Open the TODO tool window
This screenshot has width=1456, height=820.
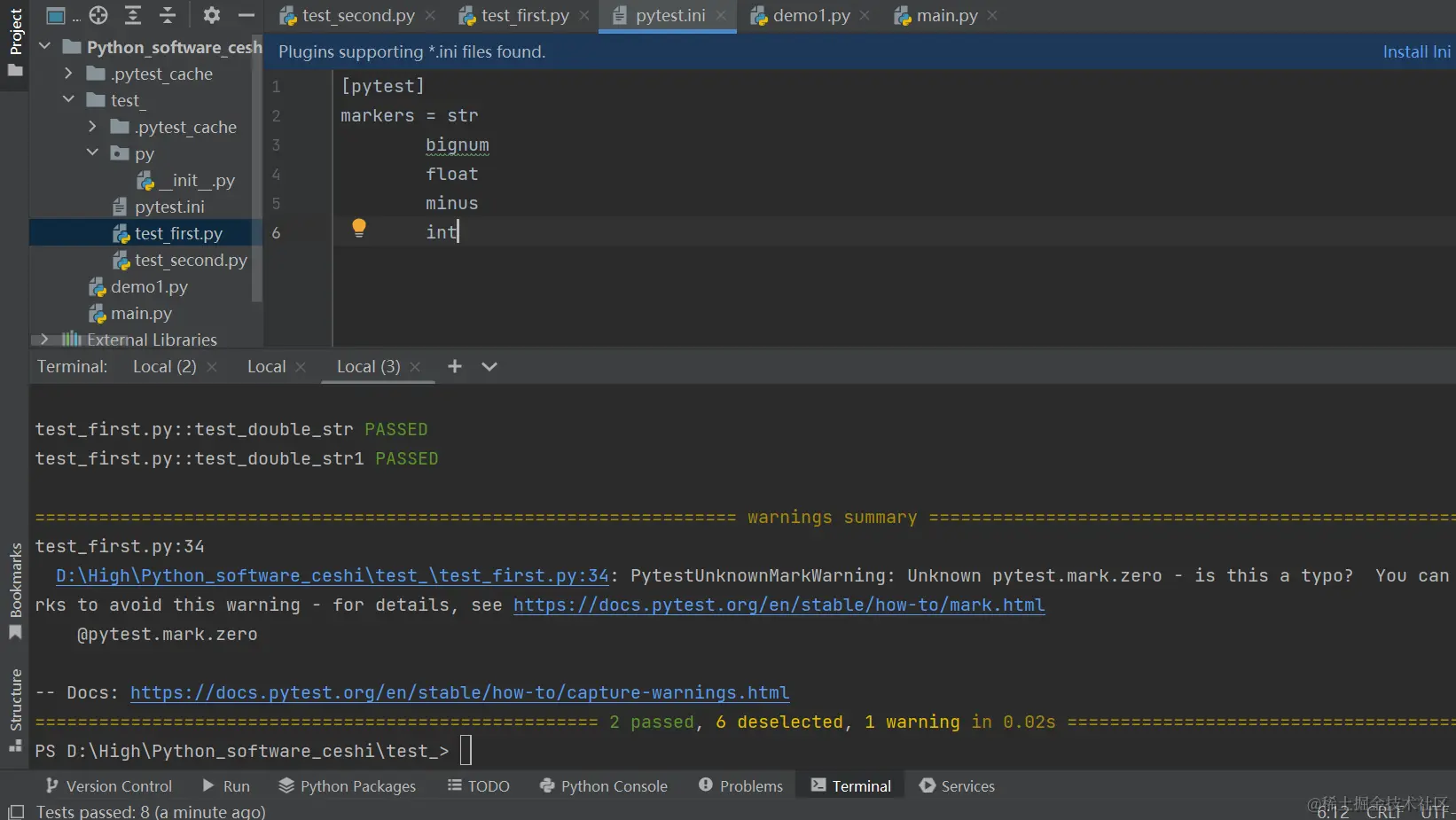(x=478, y=786)
